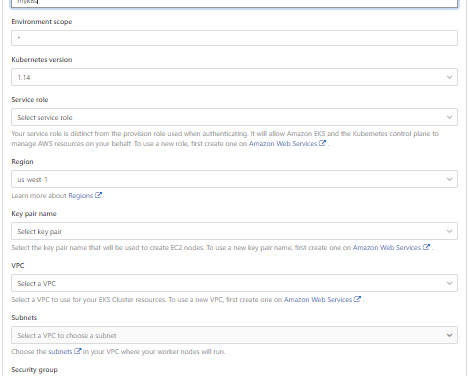Open the Select key pair dropdown
Image resolution: width=468 pixels, height=376 pixels.
coord(234,231)
